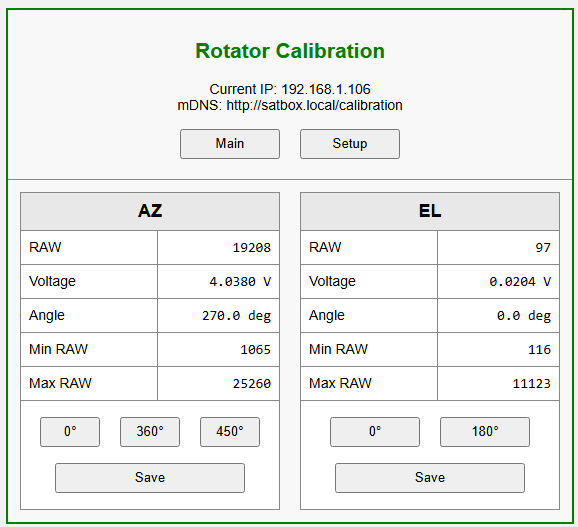Save the EL calibration

coord(430,478)
